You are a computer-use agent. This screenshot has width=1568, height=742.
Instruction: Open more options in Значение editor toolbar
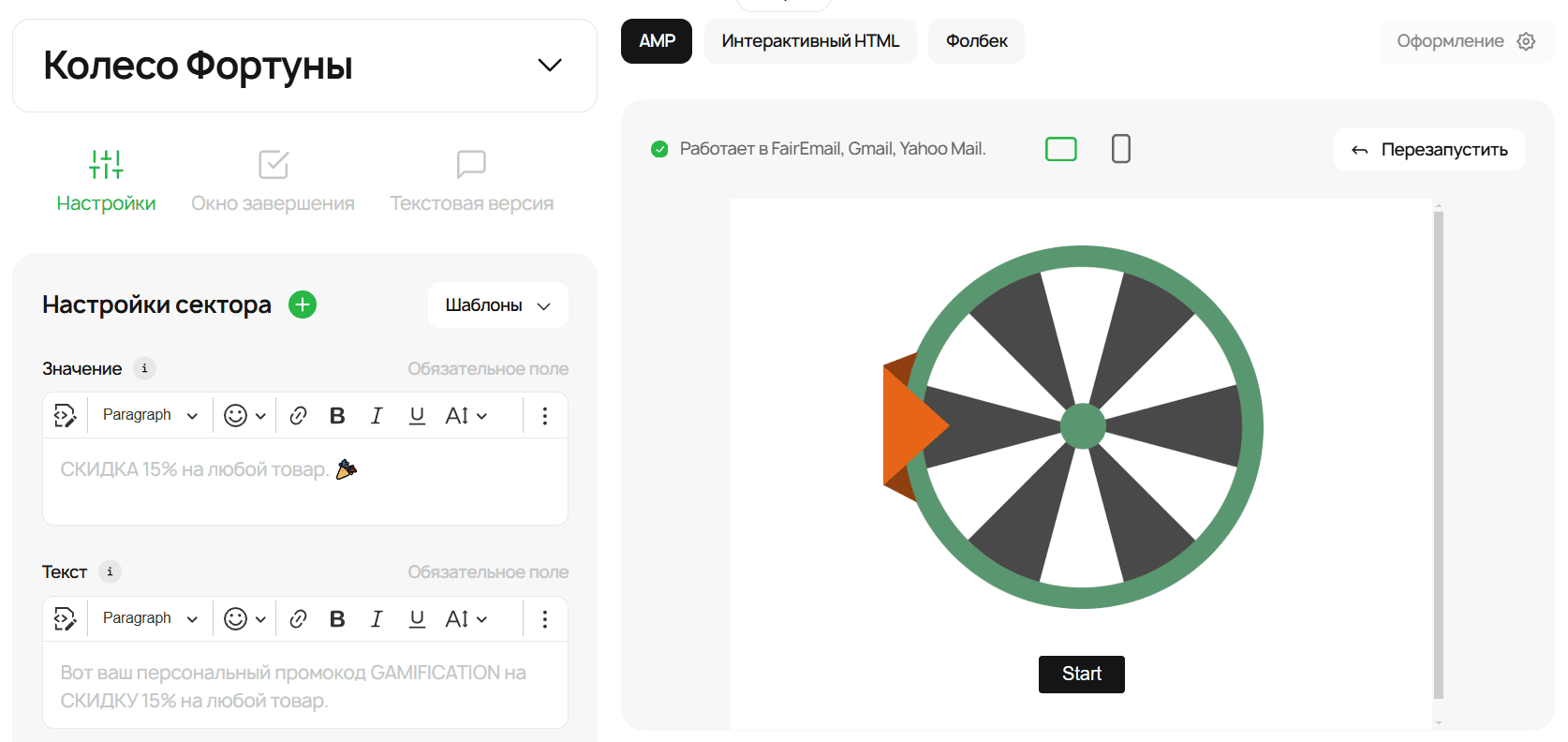pyautogui.click(x=544, y=416)
